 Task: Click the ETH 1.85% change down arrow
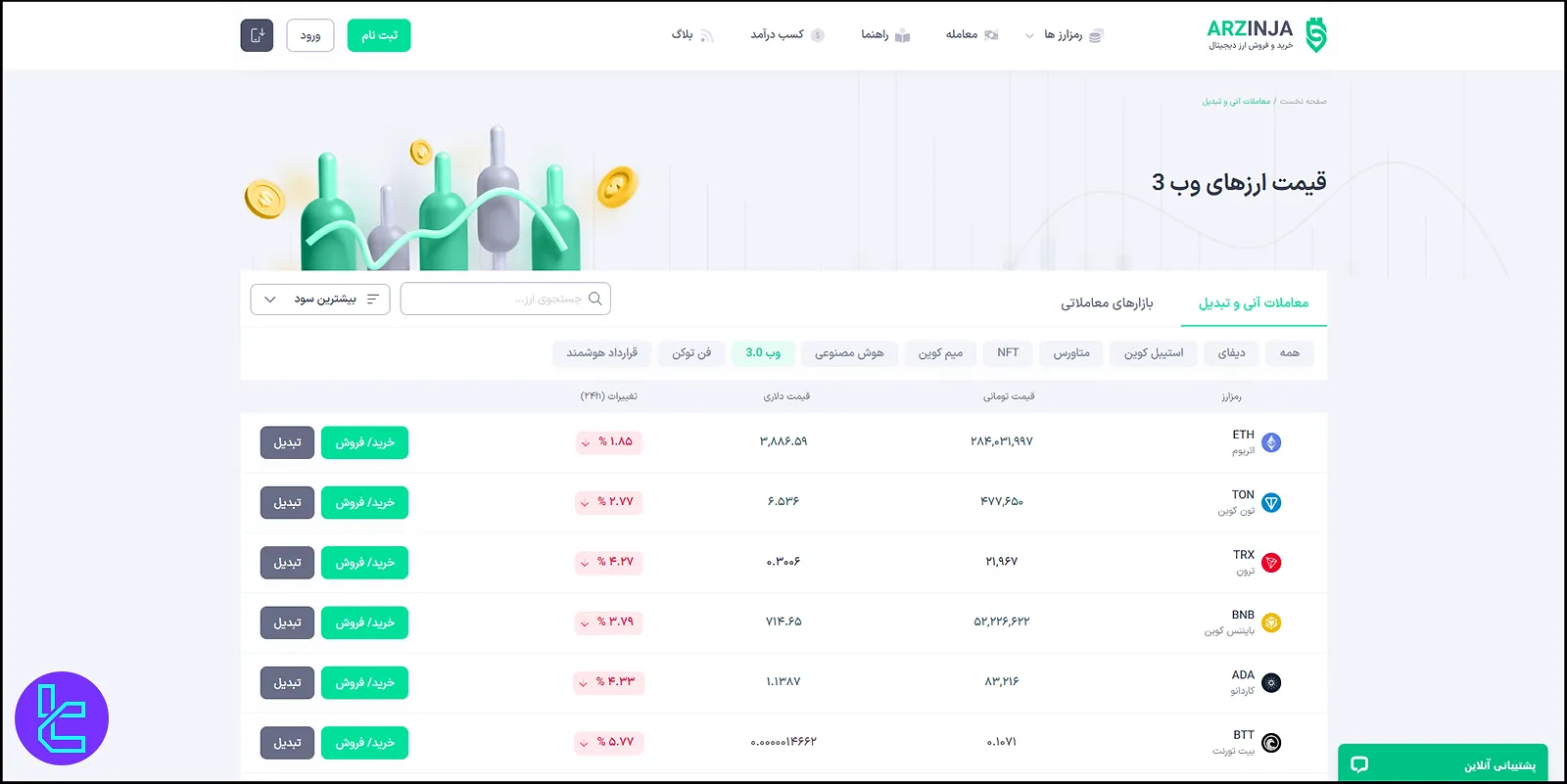[x=586, y=443]
